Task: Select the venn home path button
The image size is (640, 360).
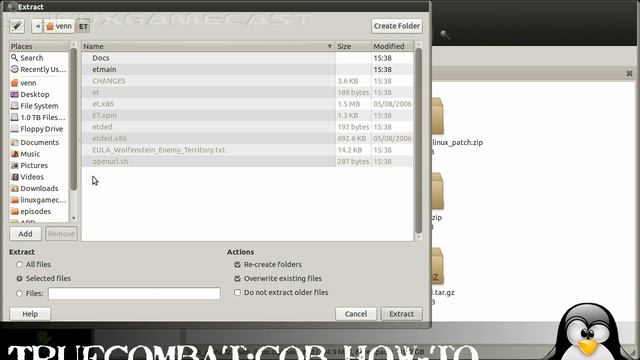Action: pyautogui.click(x=59, y=26)
